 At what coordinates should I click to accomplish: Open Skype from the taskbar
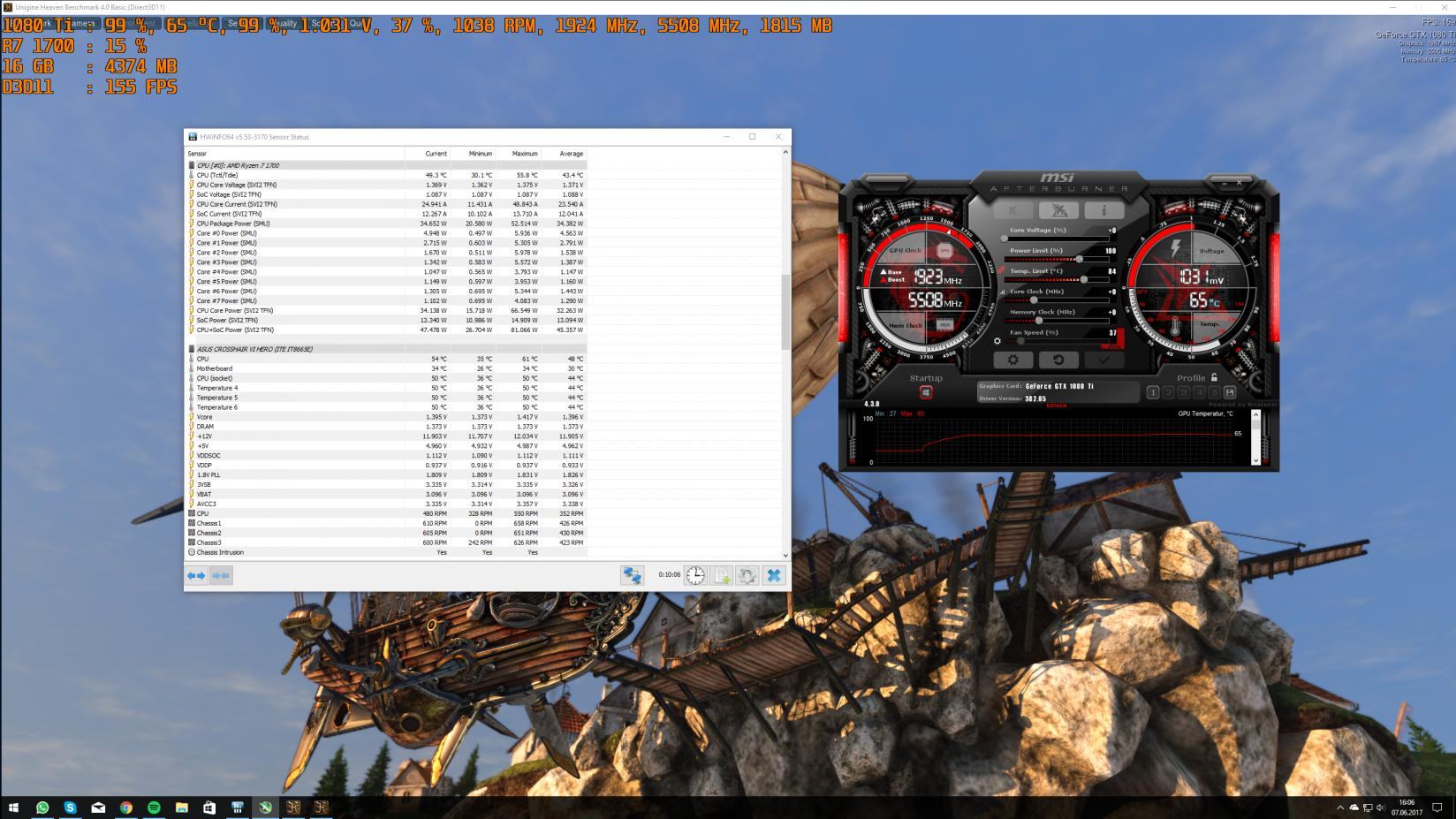[x=70, y=808]
